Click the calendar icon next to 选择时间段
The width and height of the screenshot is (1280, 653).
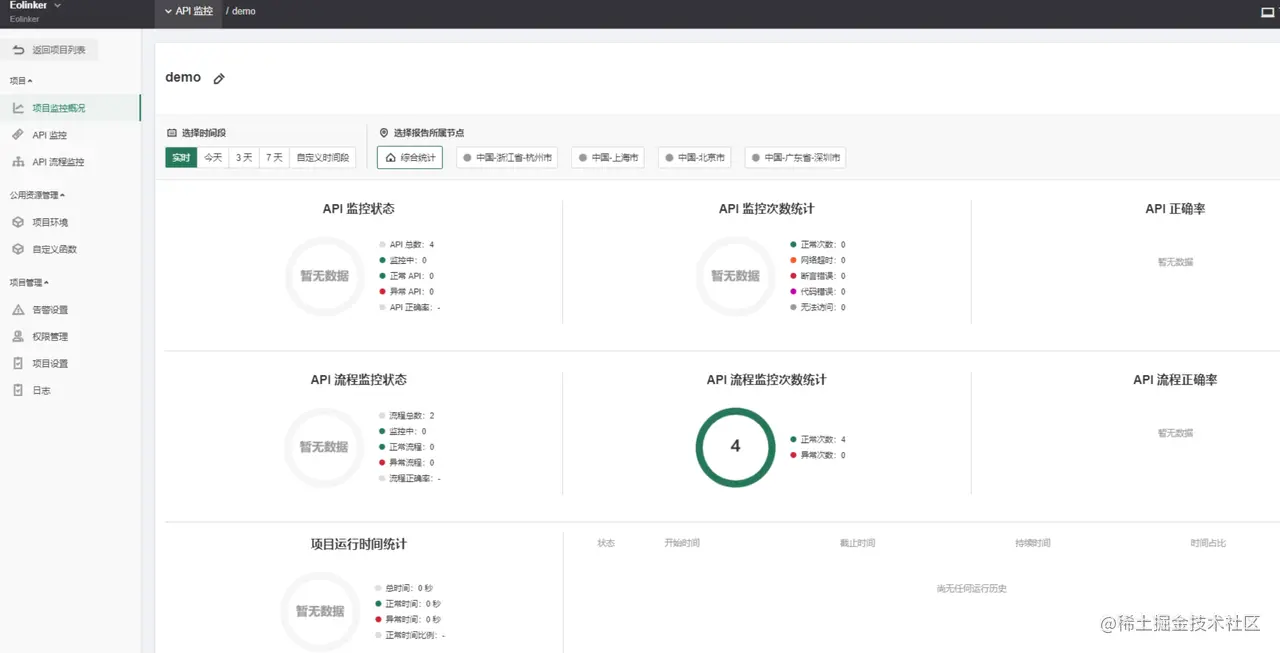click(x=172, y=132)
